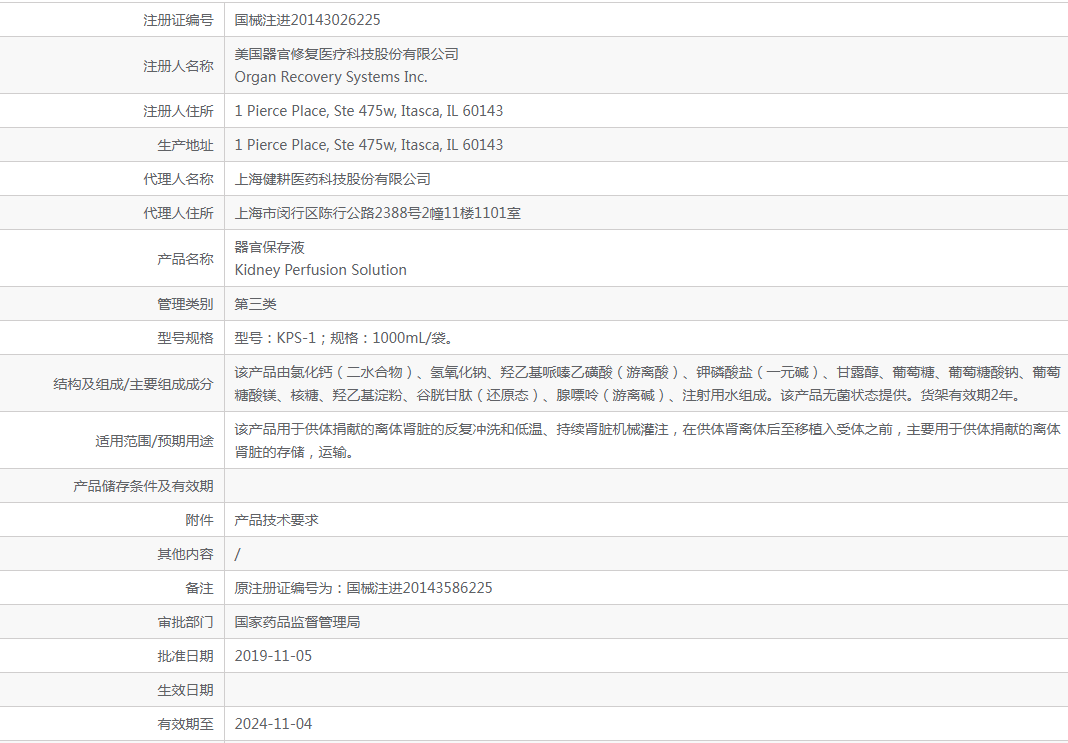Click the 审批部门 label
Viewport: 1068px width, 743px height.
point(185,622)
